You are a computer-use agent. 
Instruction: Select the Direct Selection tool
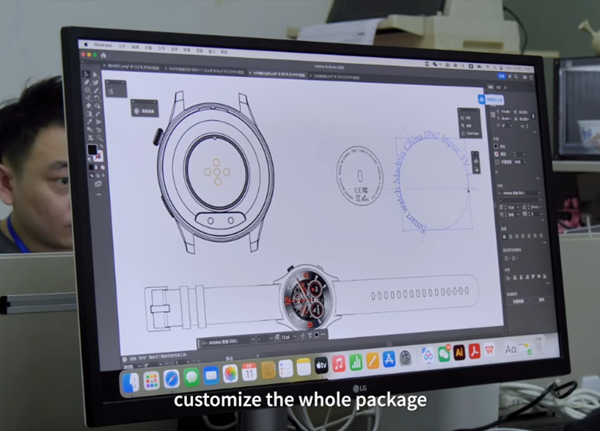[95, 75]
